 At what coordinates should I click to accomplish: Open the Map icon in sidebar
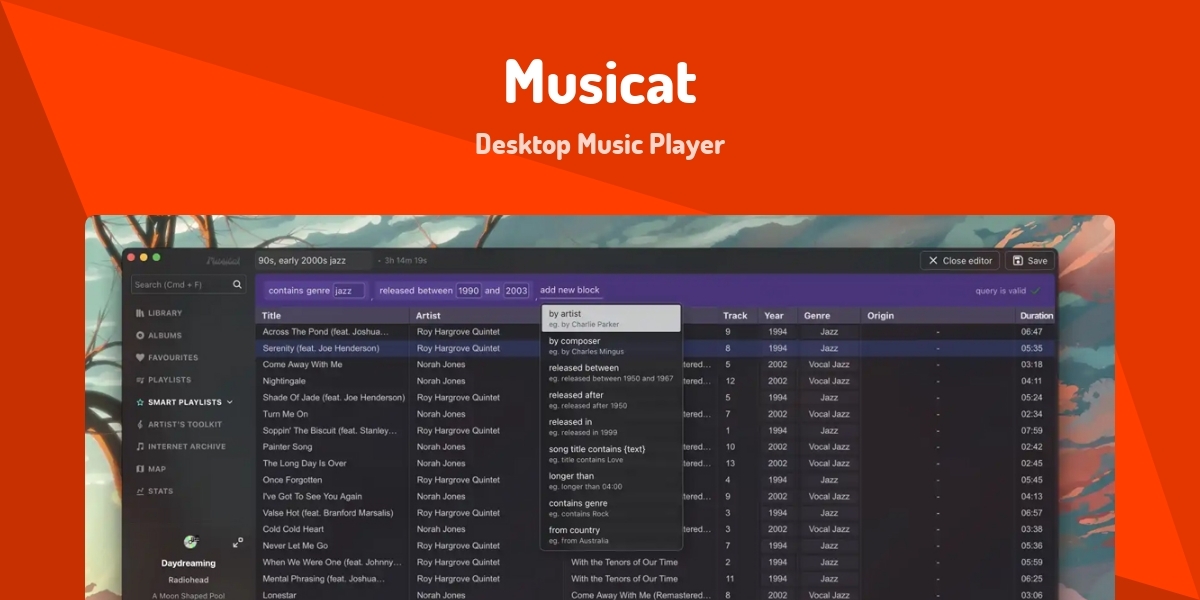click(x=140, y=469)
